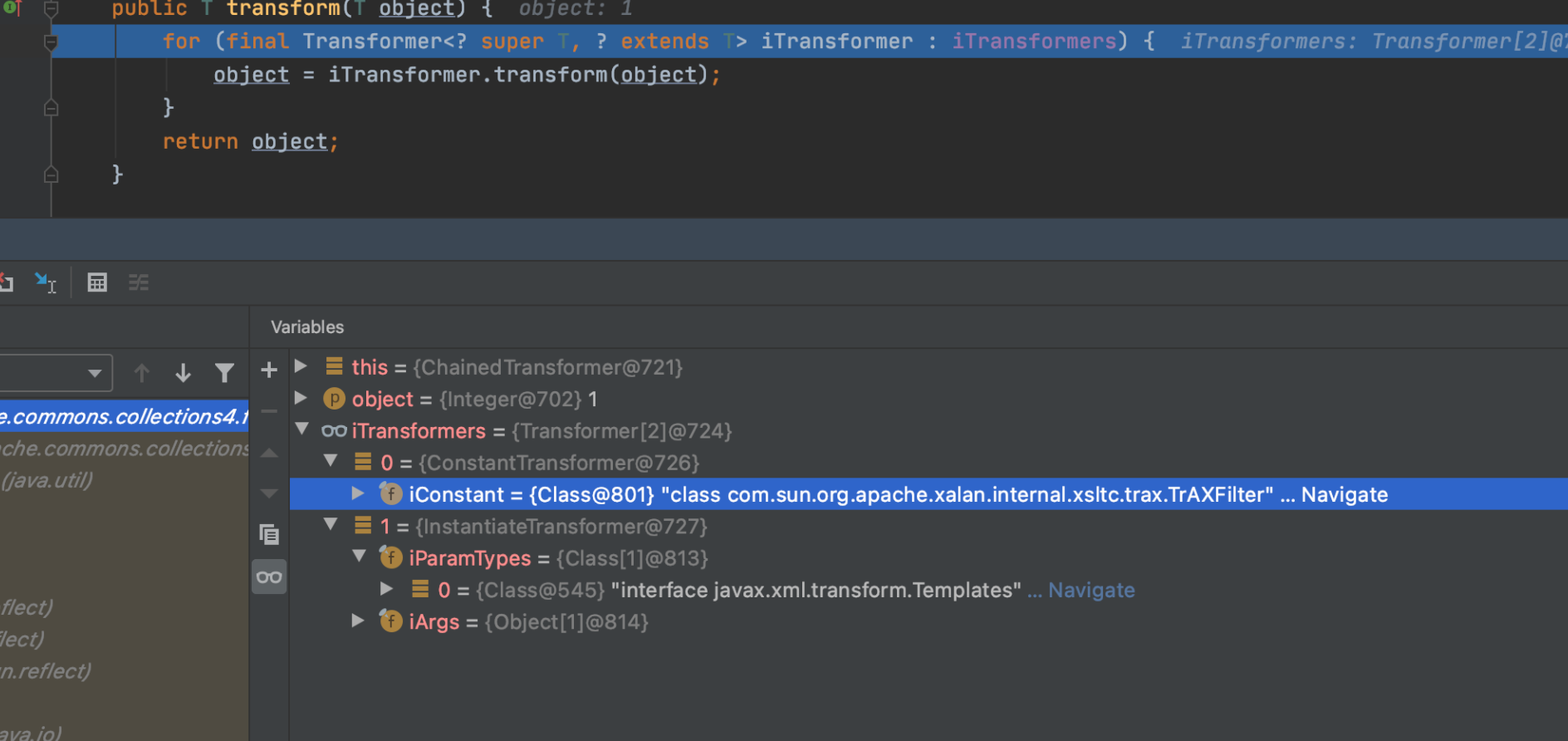Collapse the iParamTypes field node
1568x741 pixels.
[x=359, y=557]
